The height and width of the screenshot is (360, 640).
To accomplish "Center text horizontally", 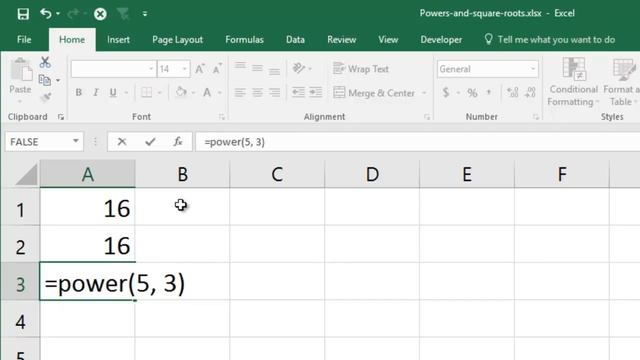I will 257,93.
